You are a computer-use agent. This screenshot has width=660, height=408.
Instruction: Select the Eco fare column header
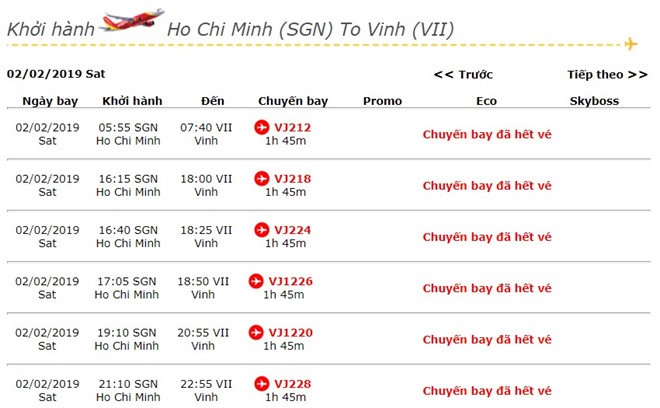[486, 101]
